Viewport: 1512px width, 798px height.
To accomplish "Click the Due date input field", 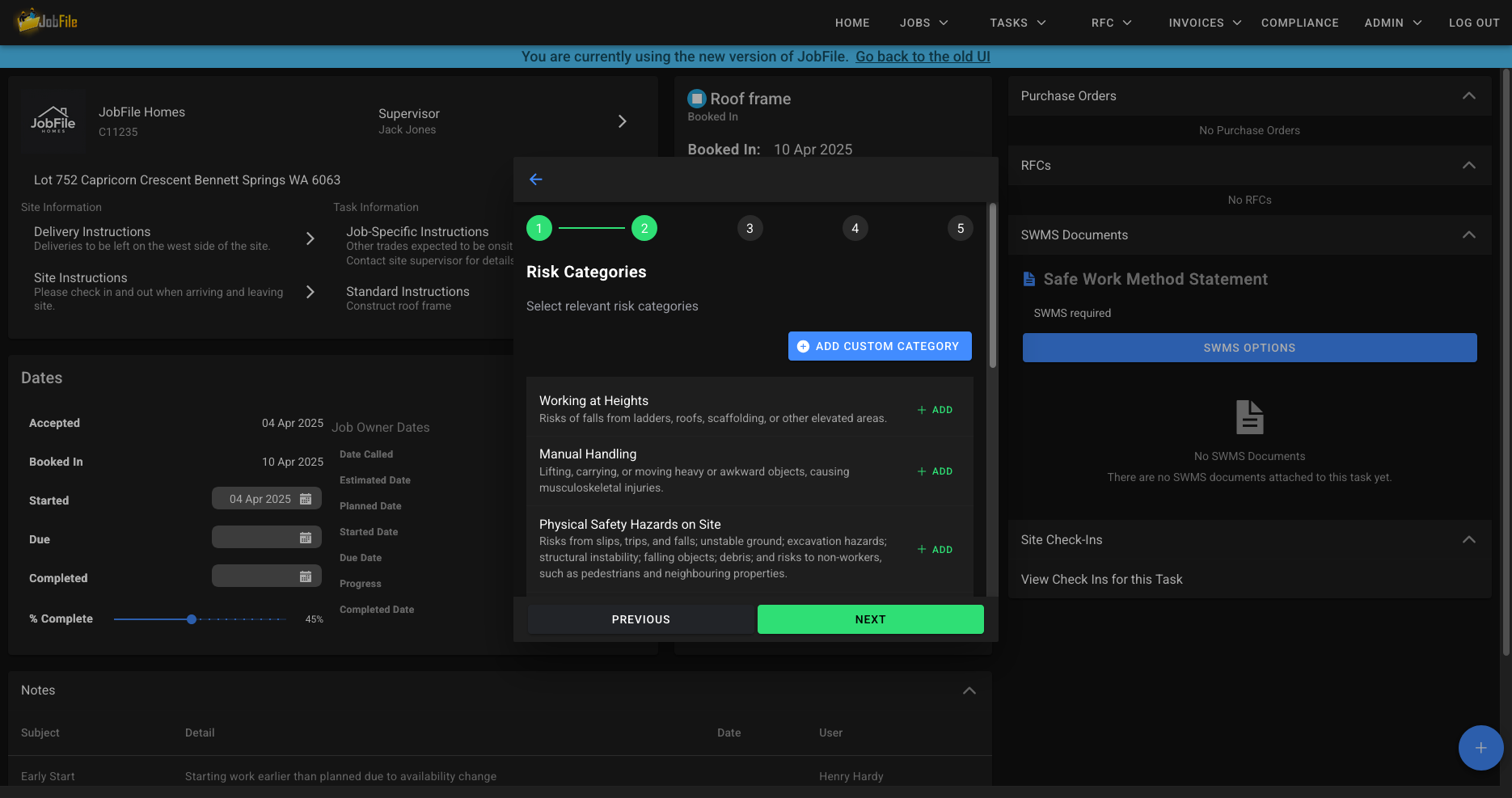I will [267, 538].
